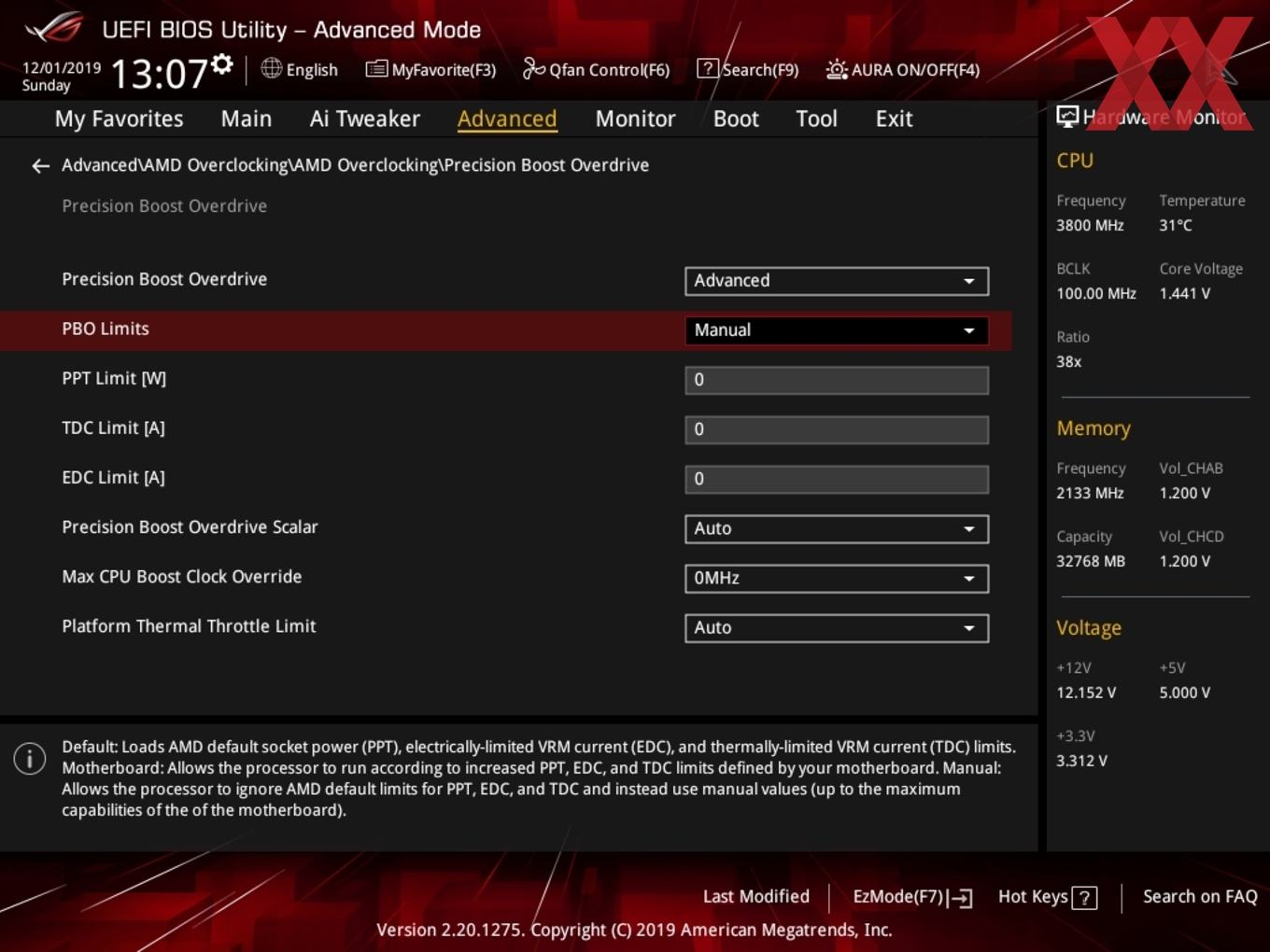Select Max CPU Boost Clock Override label
Image resolution: width=1270 pixels, height=952 pixels.
pos(181,576)
